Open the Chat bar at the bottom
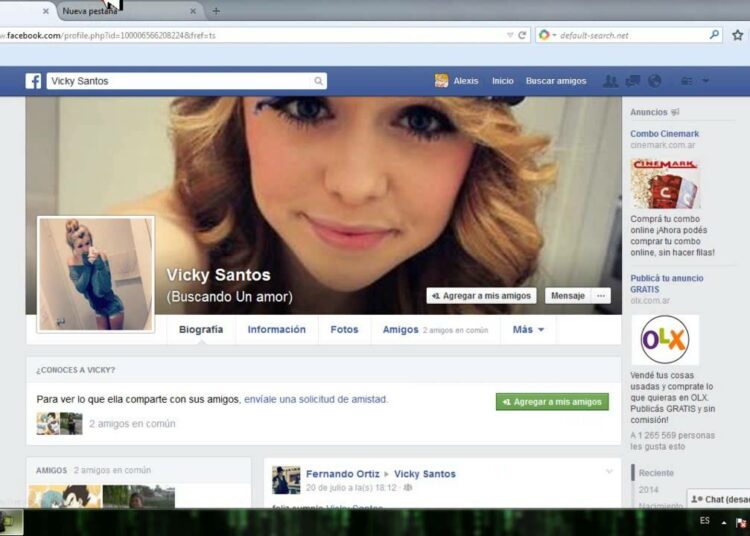This screenshot has height=536, width=750. tap(718, 499)
